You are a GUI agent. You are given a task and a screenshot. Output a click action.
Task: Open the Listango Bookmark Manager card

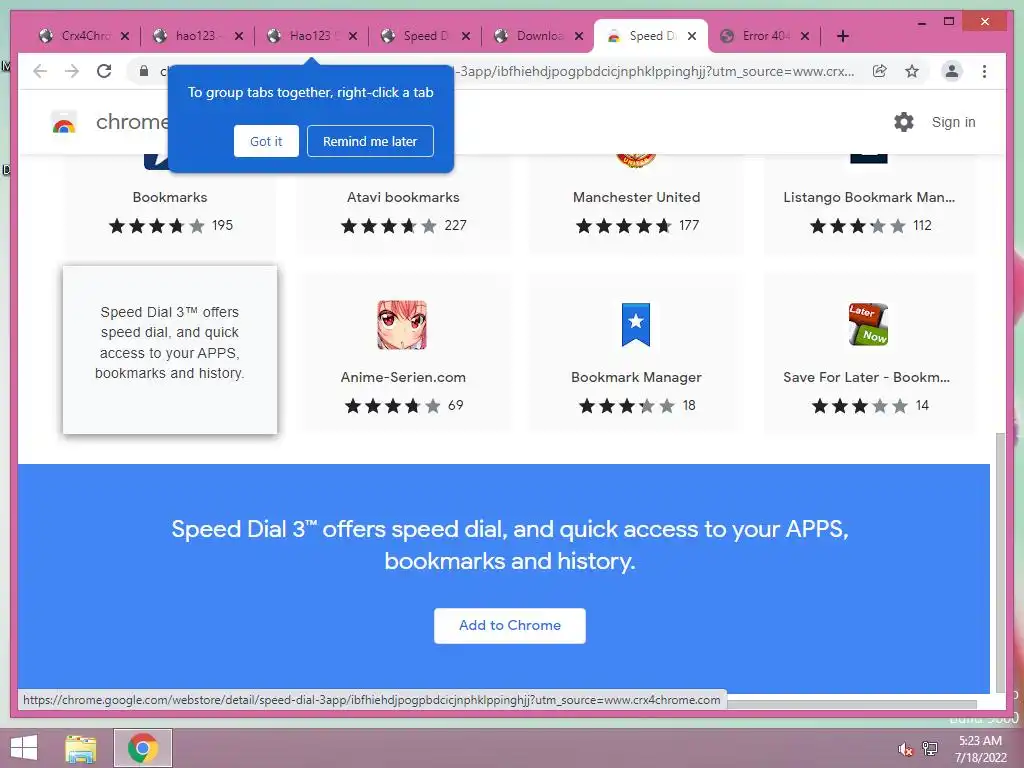tap(869, 204)
